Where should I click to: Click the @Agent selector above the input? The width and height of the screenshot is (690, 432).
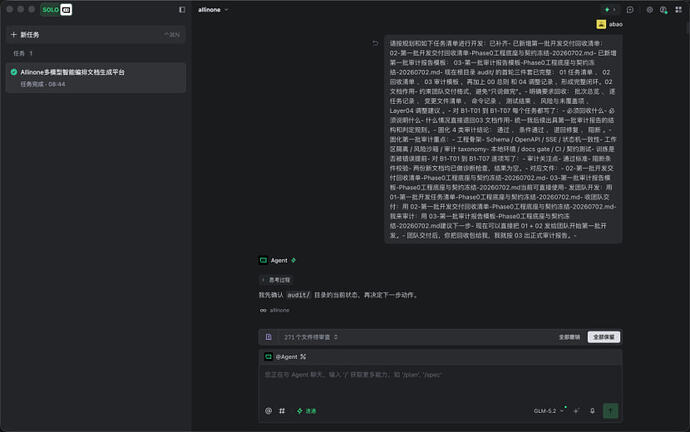285,357
